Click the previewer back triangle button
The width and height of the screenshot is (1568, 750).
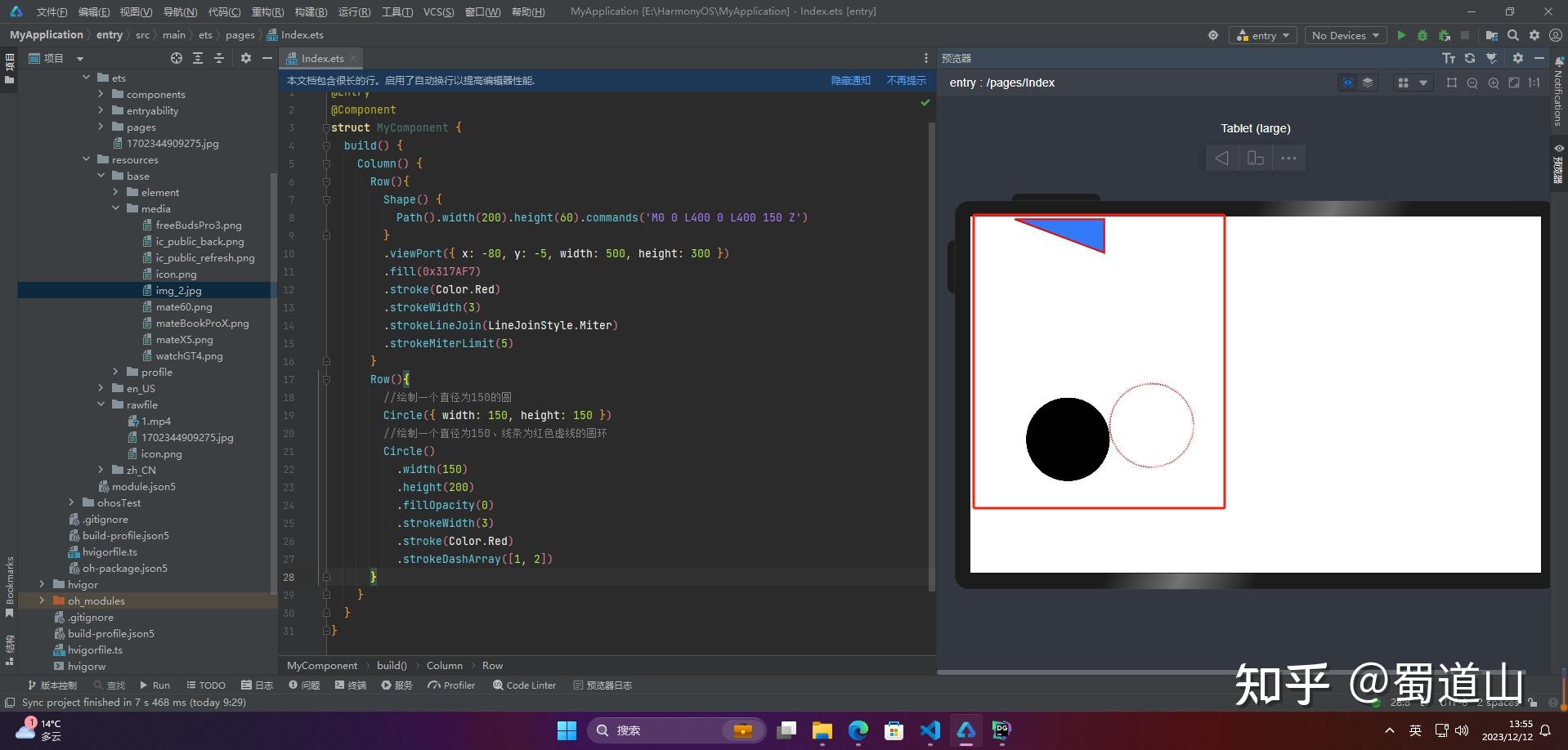pos(1221,158)
